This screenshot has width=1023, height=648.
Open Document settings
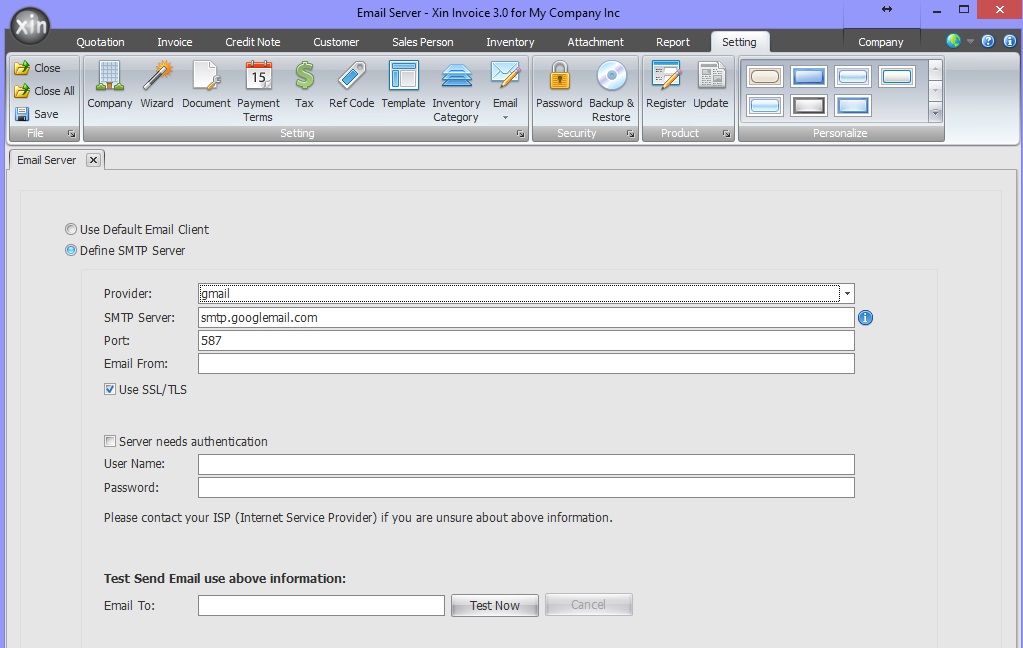206,85
